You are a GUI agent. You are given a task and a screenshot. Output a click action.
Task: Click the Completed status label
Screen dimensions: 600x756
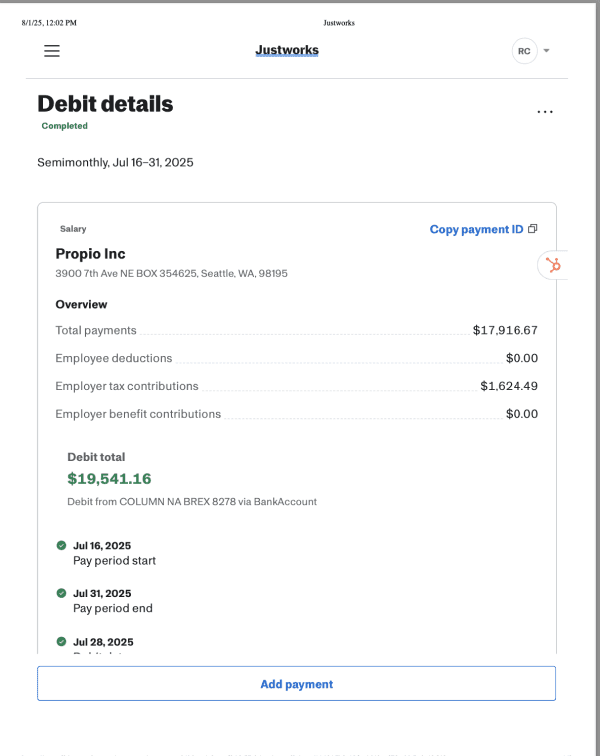click(65, 126)
